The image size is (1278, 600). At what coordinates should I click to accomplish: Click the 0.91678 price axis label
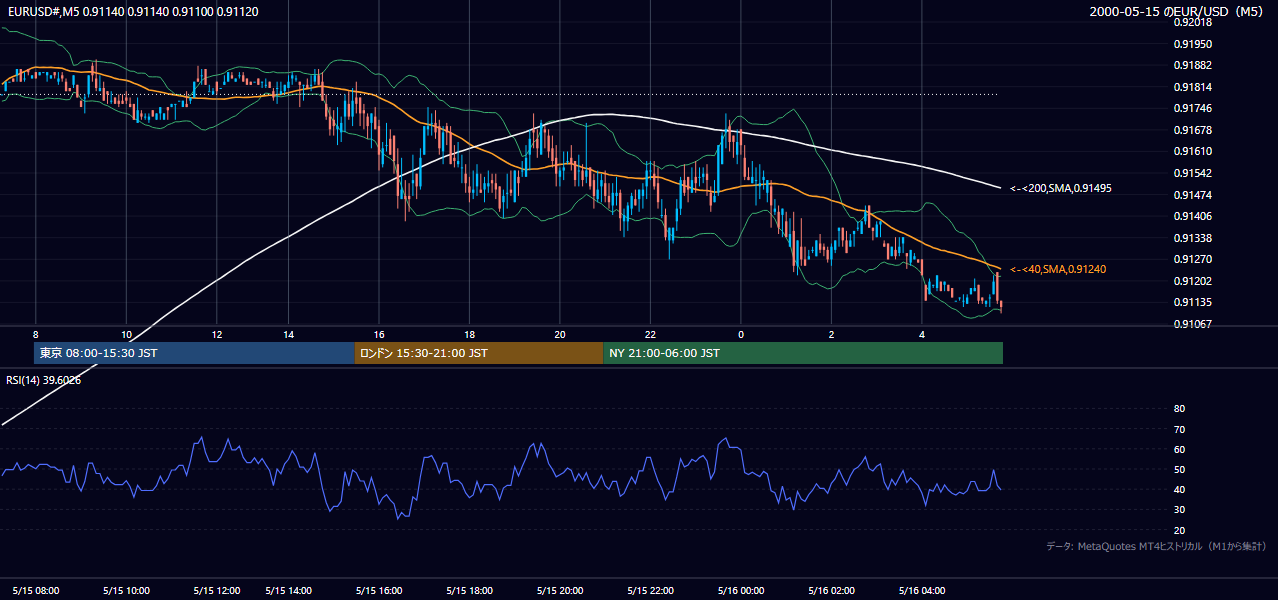click(x=1194, y=130)
